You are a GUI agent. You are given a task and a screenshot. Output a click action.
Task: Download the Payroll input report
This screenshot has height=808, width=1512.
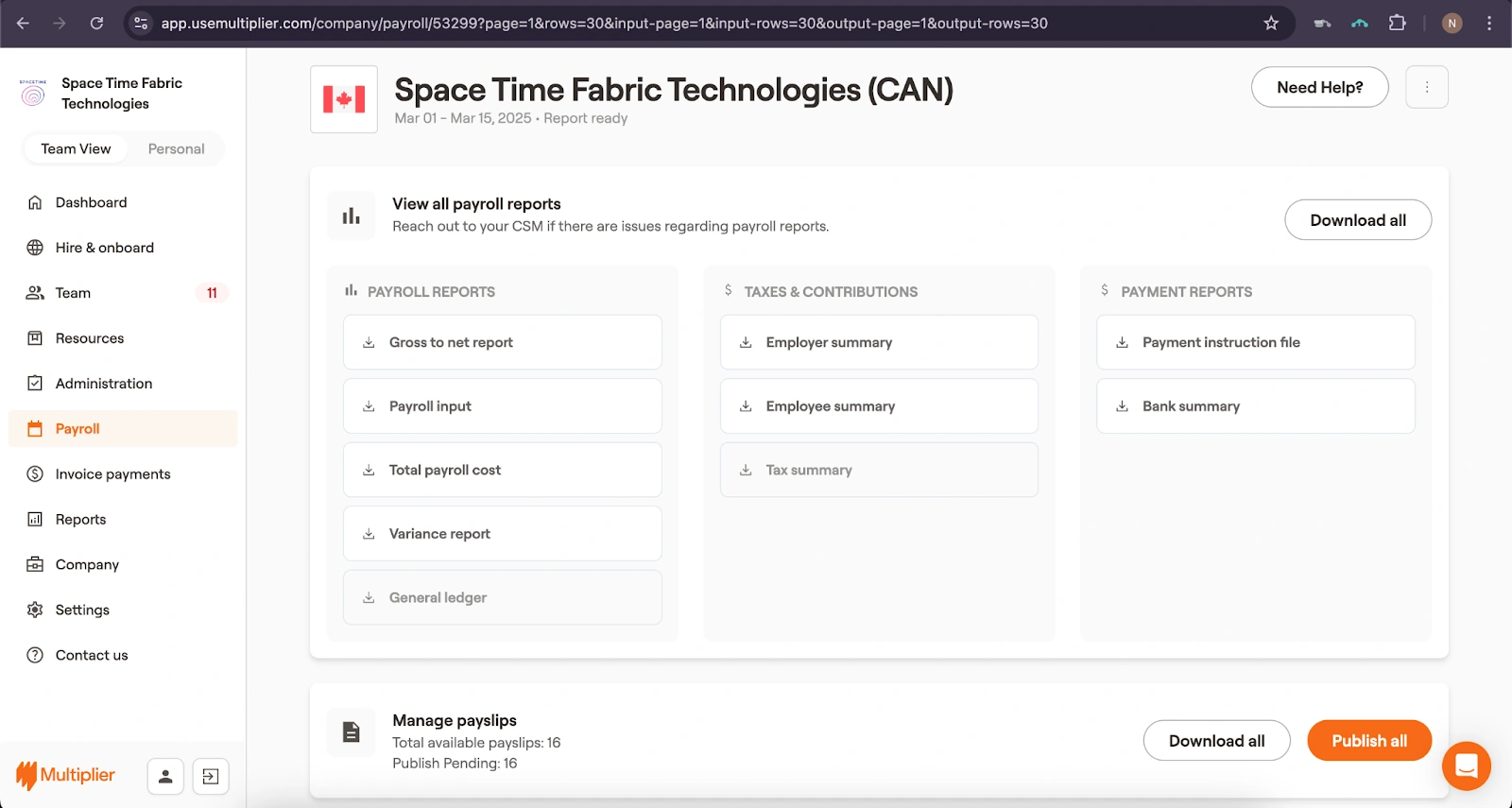tap(503, 406)
